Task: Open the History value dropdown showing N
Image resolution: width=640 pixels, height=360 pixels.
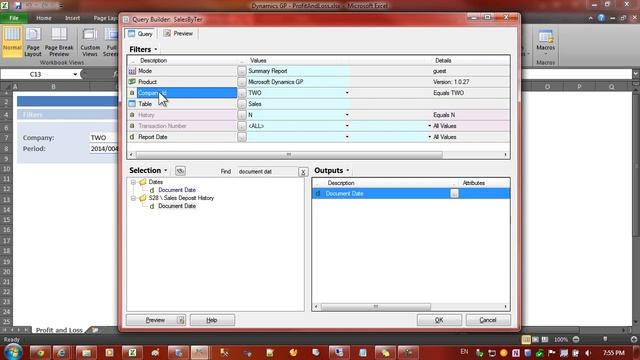Action: click(x=347, y=115)
